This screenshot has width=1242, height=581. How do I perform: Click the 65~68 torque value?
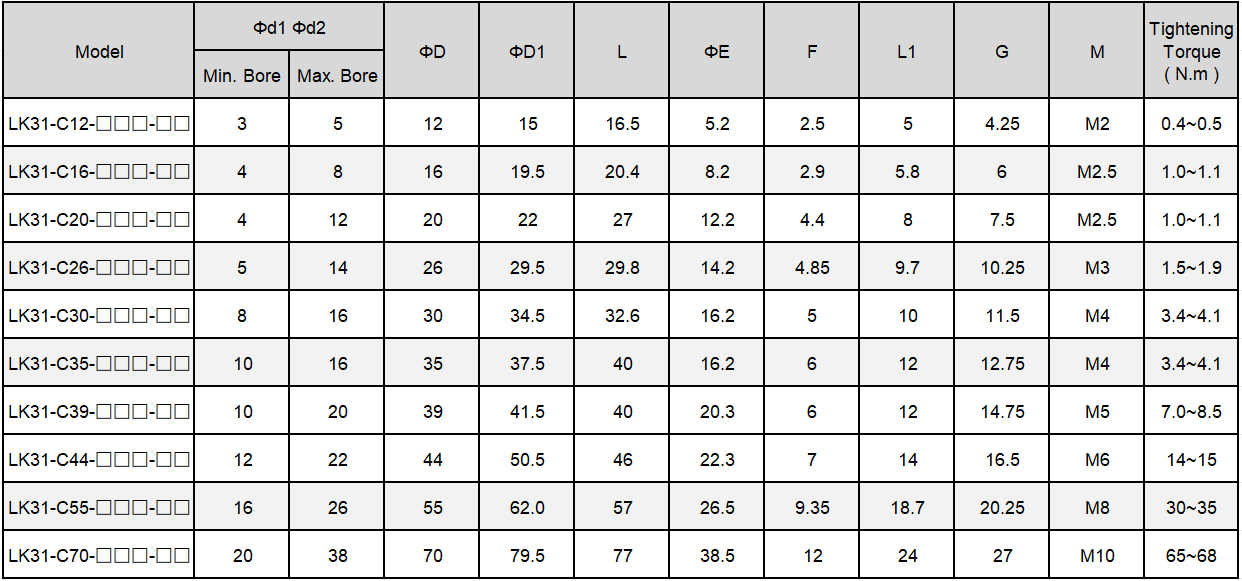[x=1191, y=556]
